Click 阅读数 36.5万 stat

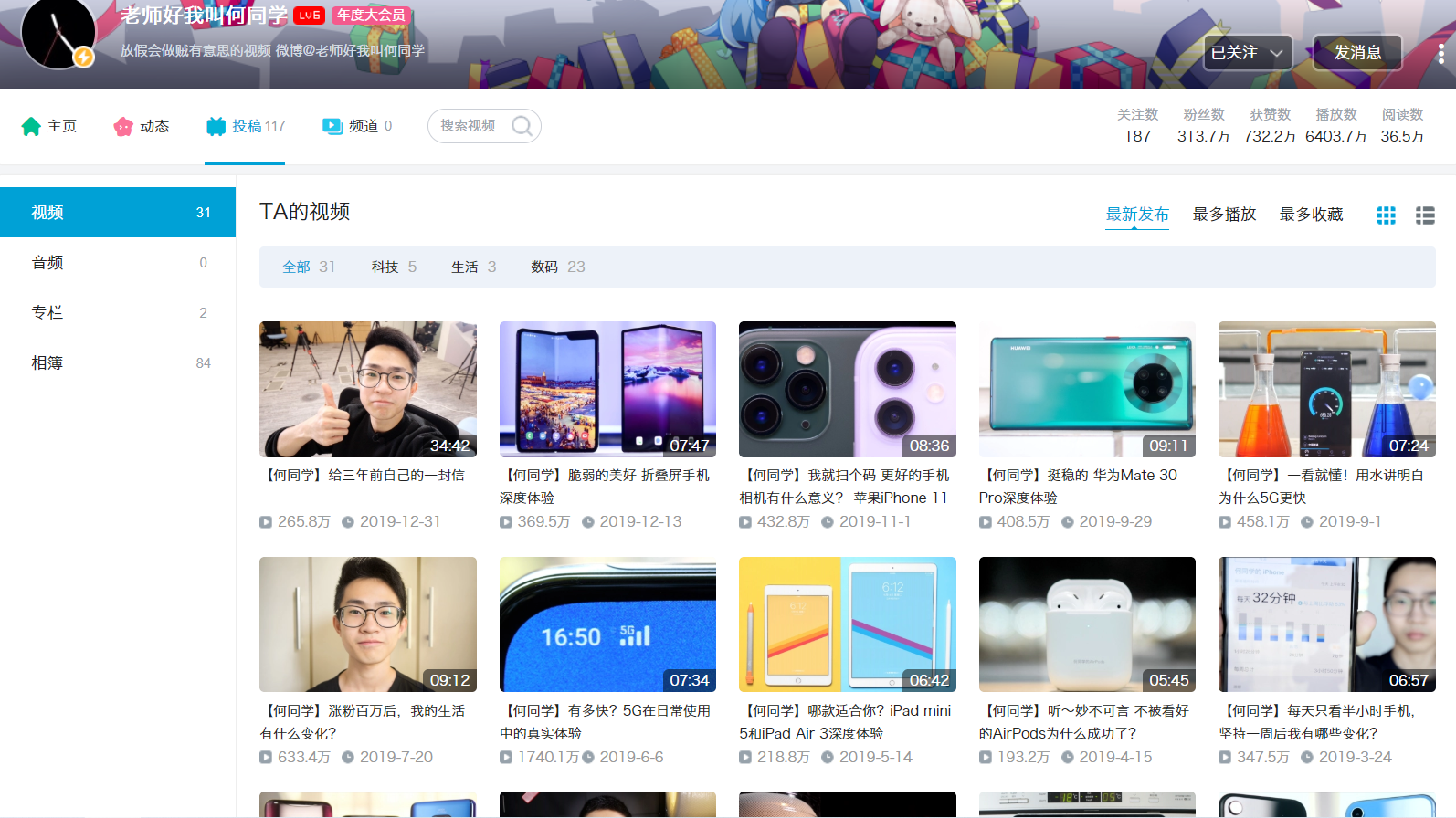pyautogui.click(x=1402, y=126)
